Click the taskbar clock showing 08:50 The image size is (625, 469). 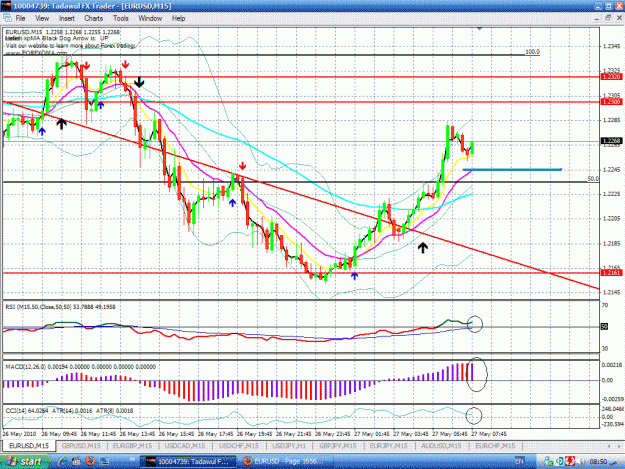pos(598,461)
